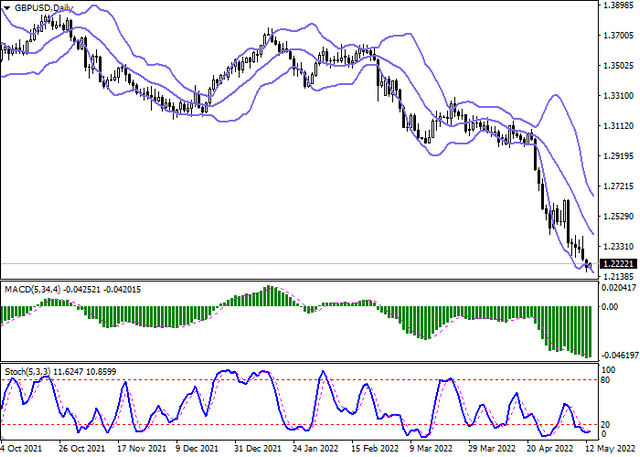Click the 1.37005 price axis label
640x457 pixels.
(x=620, y=36)
